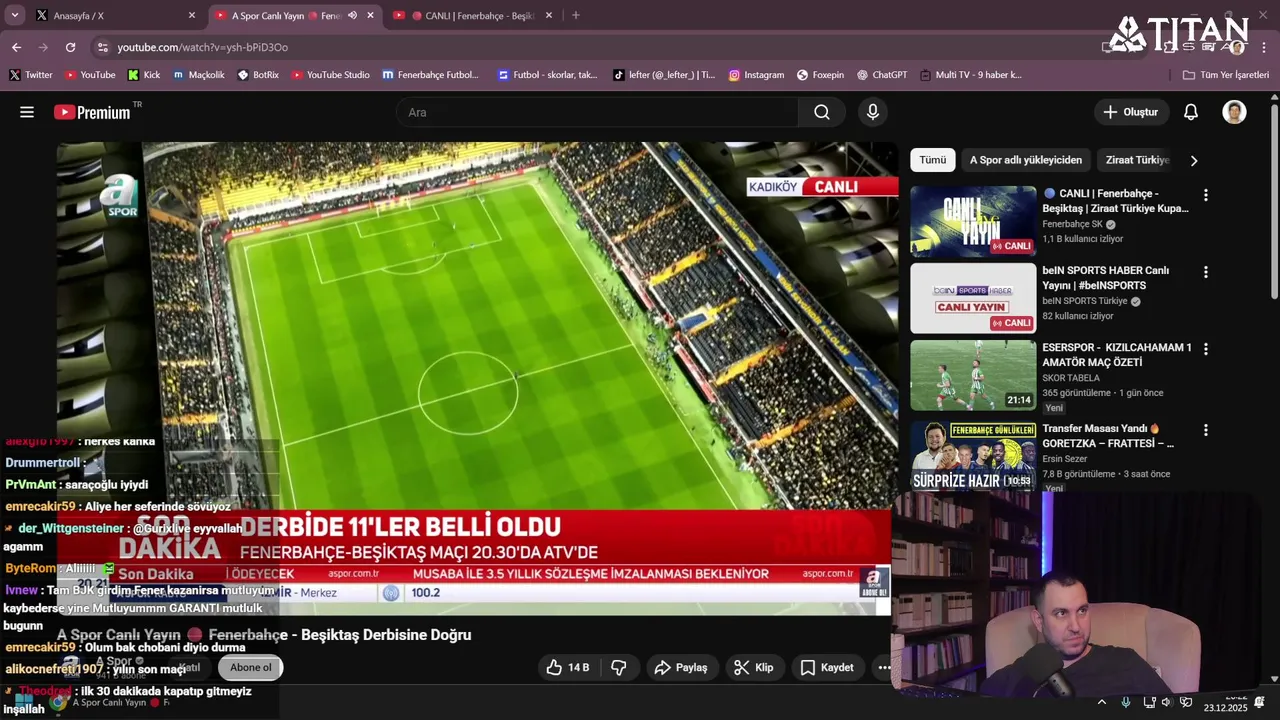This screenshot has width=1280, height=720.
Task: Open the YouTube guide hamburger menu
Action: [27, 112]
